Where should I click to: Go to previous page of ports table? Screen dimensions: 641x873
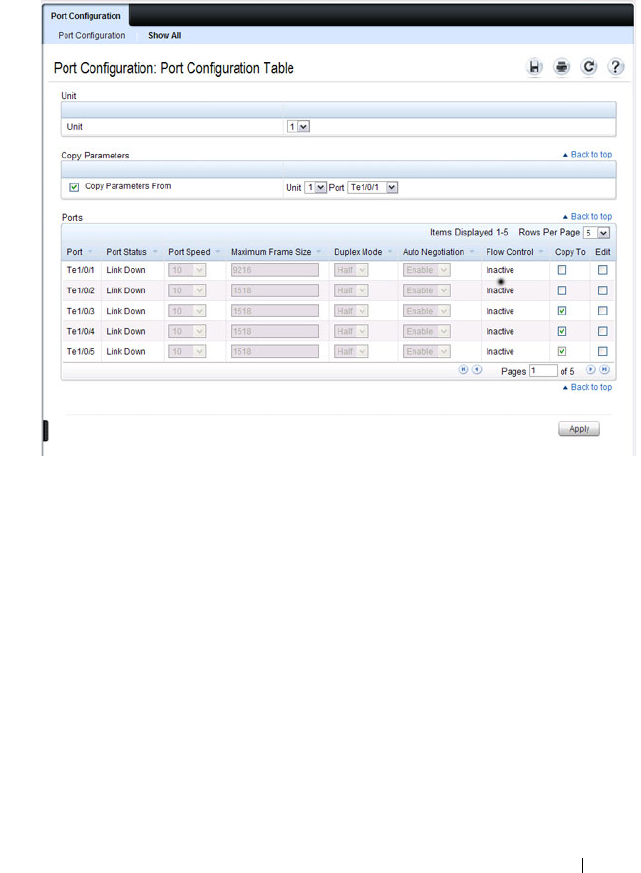(477, 370)
